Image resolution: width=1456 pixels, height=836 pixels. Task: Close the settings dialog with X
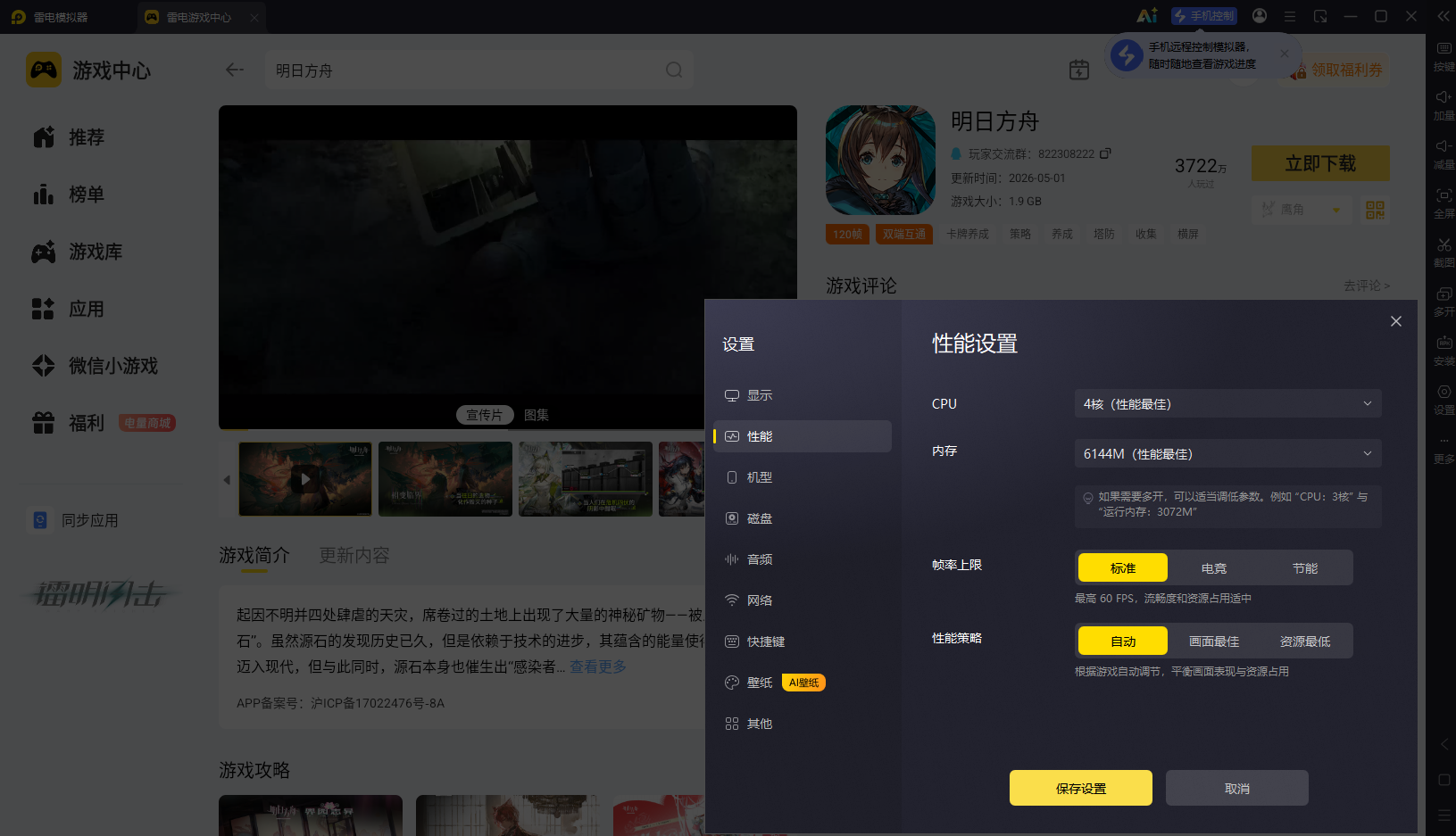pos(1396,321)
